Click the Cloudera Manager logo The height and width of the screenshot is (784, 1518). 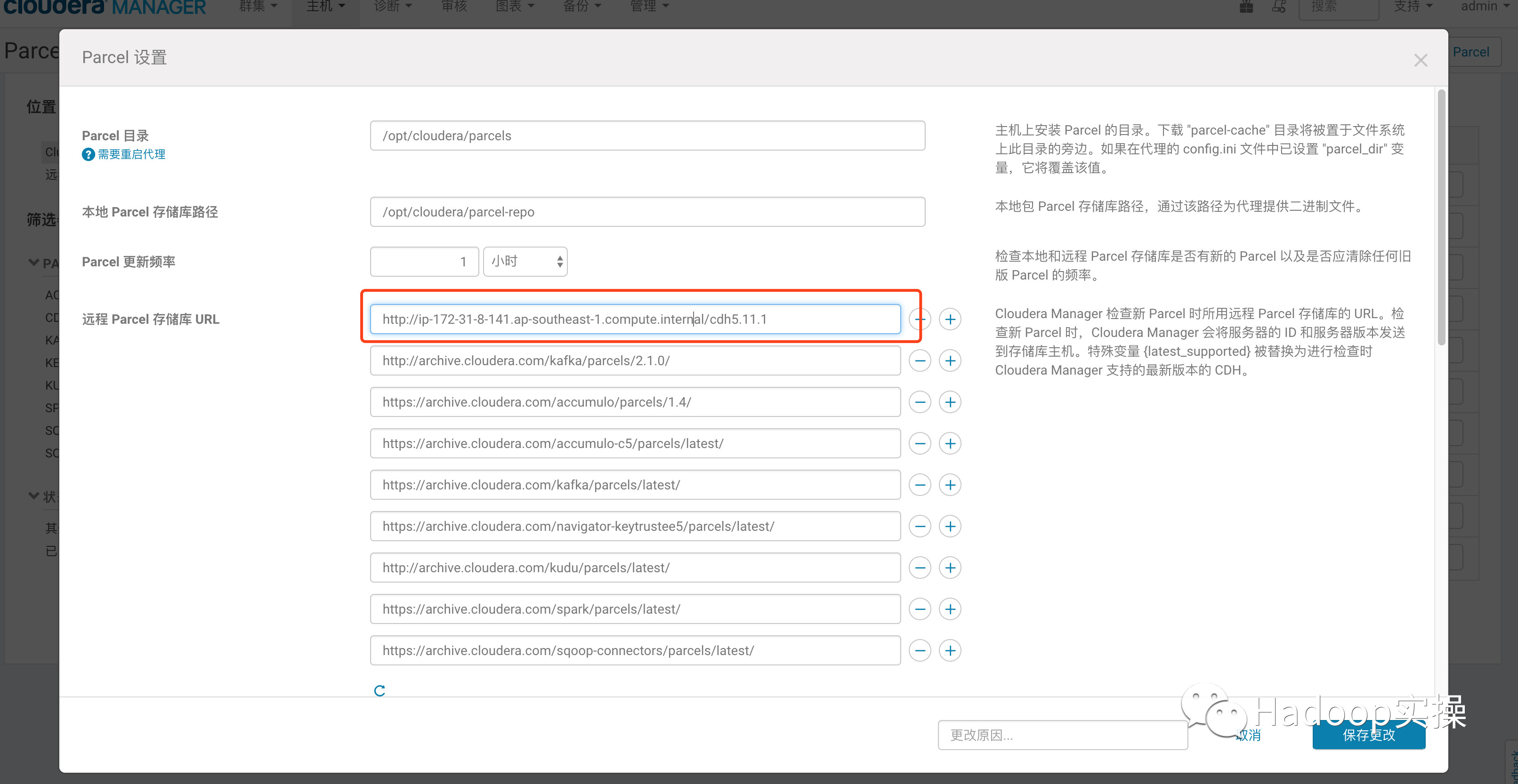click(105, 7)
